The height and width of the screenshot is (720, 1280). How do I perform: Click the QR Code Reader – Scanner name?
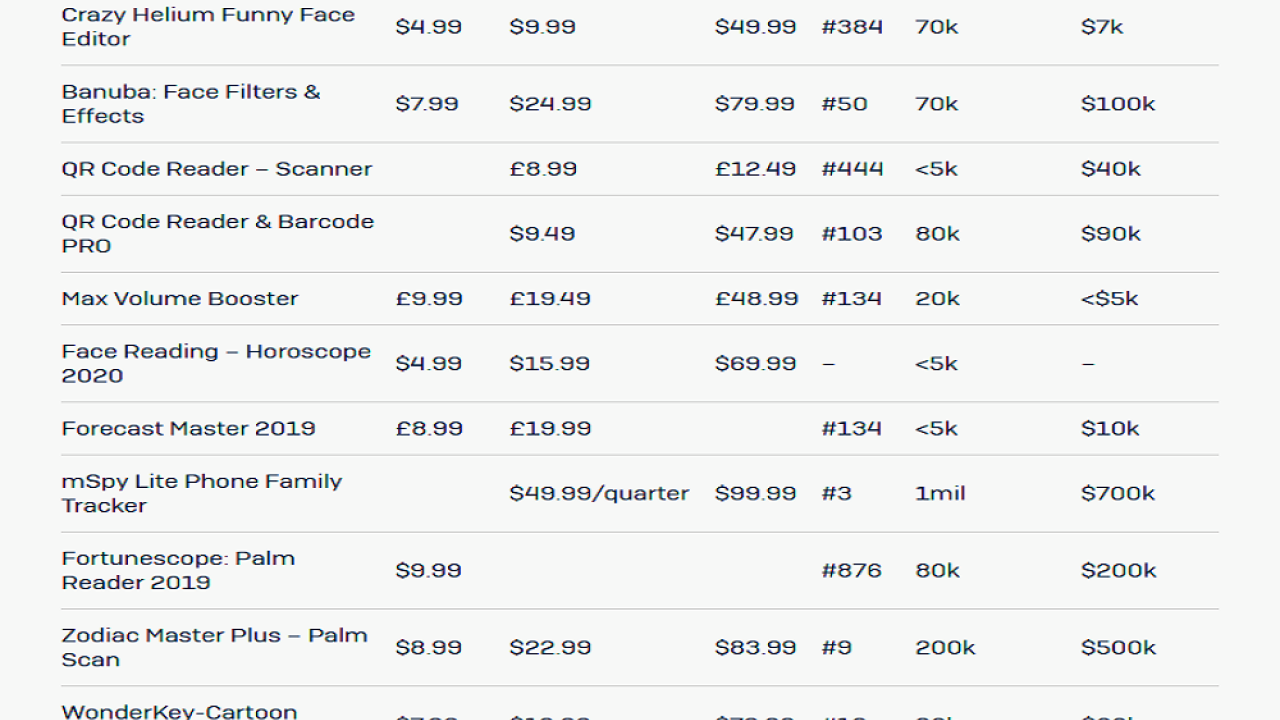point(216,169)
